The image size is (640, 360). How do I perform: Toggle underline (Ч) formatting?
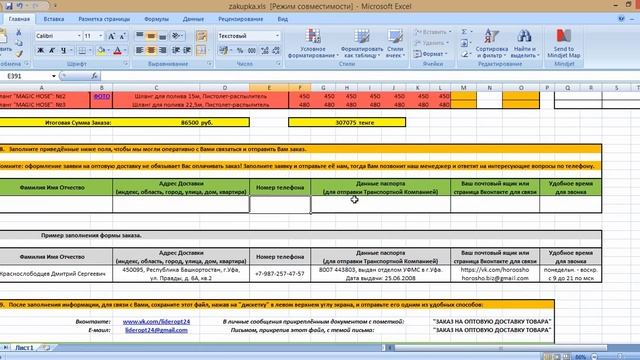pos(63,51)
